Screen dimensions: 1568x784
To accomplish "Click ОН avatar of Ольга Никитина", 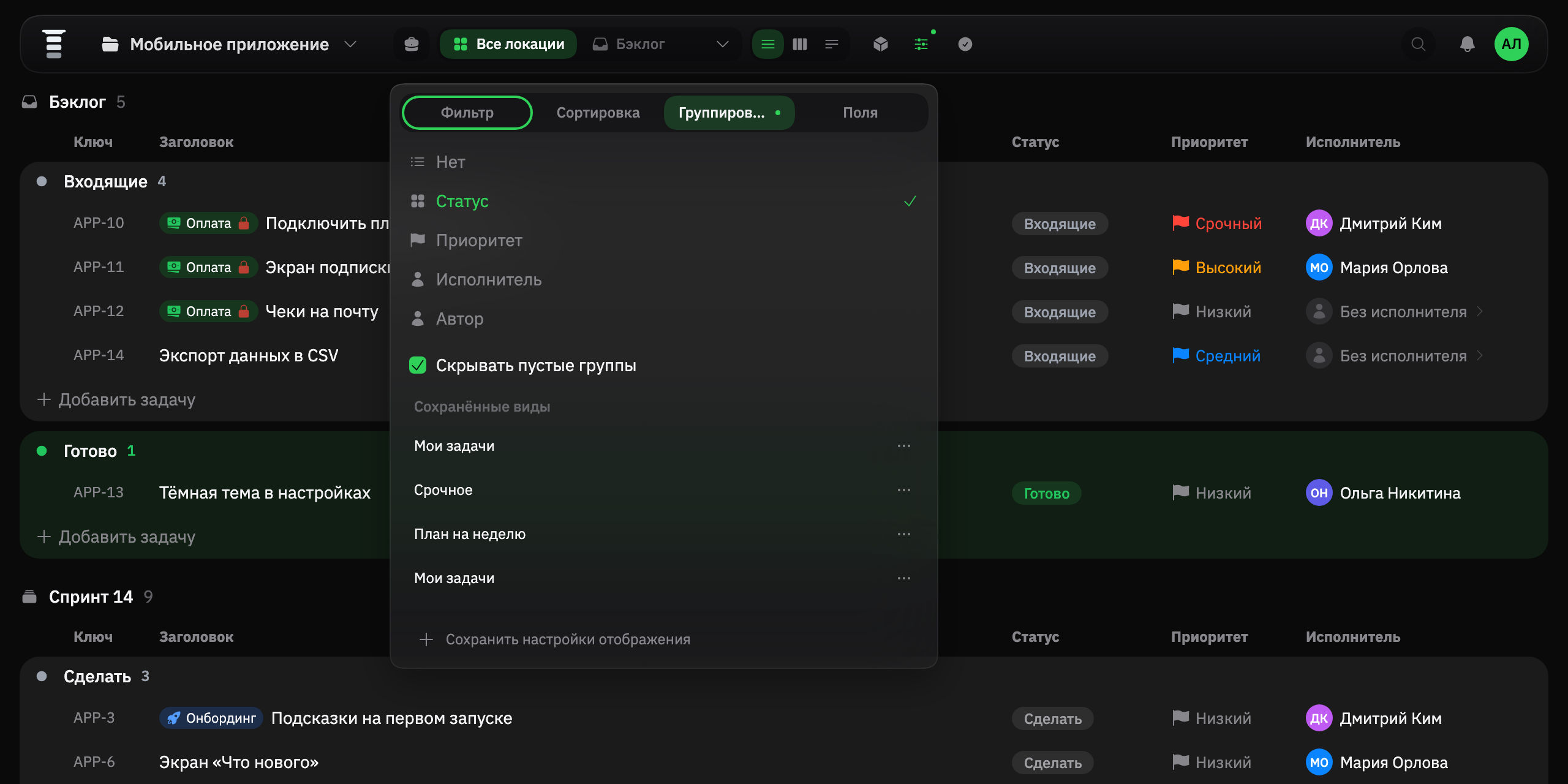I will click(x=1319, y=493).
